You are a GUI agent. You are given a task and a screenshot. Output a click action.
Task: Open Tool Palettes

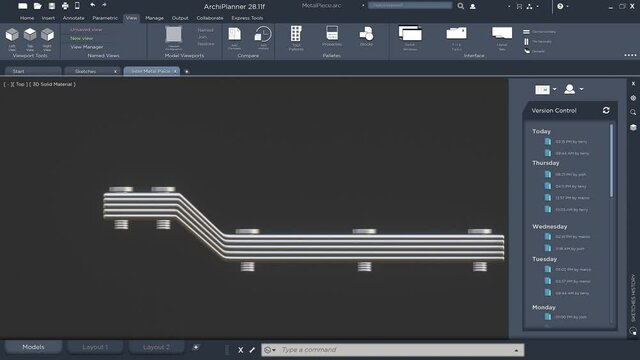(x=296, y=34)
